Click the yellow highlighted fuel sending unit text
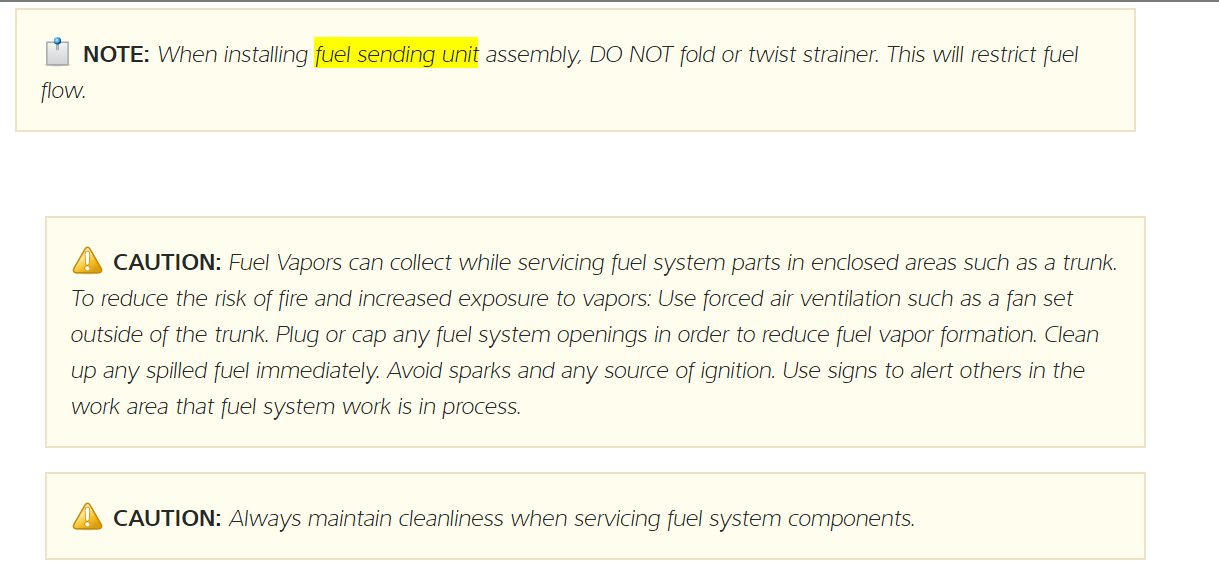The image size is (1219, 581). (x=396, y=54)
